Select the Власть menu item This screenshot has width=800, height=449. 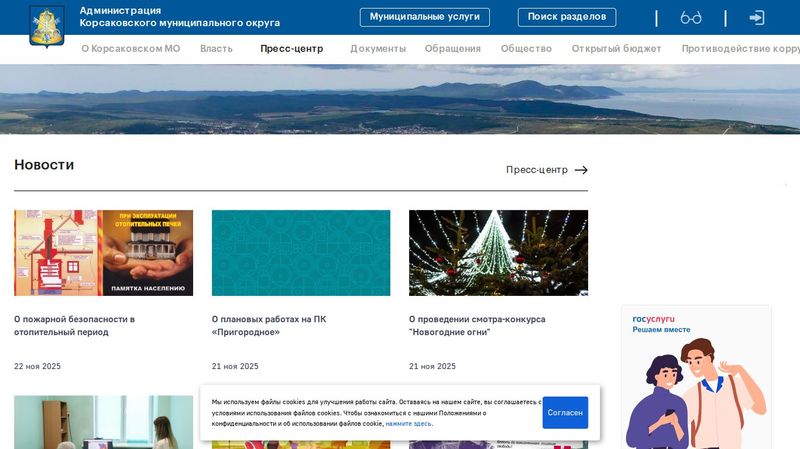(216, 48)
